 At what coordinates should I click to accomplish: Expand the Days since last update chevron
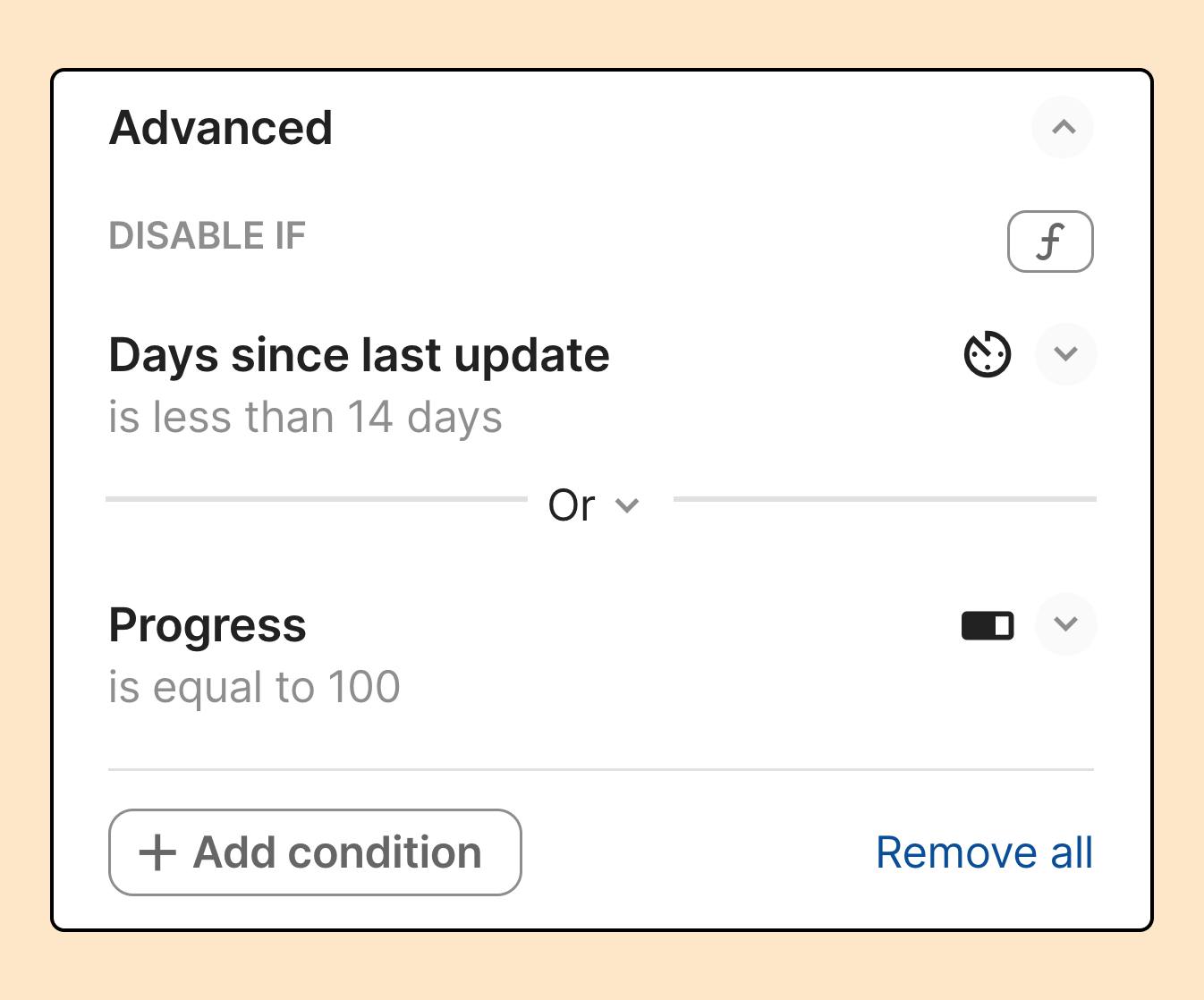coord(1065,354)
